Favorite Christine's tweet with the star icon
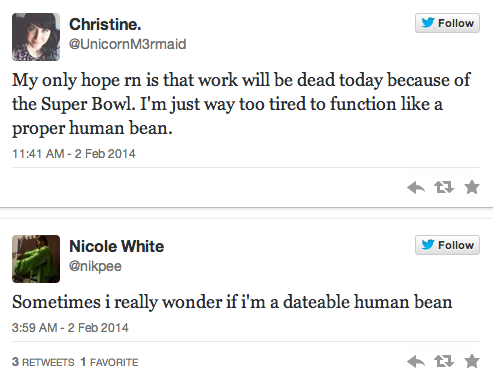This screenshot has height=377, width=493. pos(472,187)
